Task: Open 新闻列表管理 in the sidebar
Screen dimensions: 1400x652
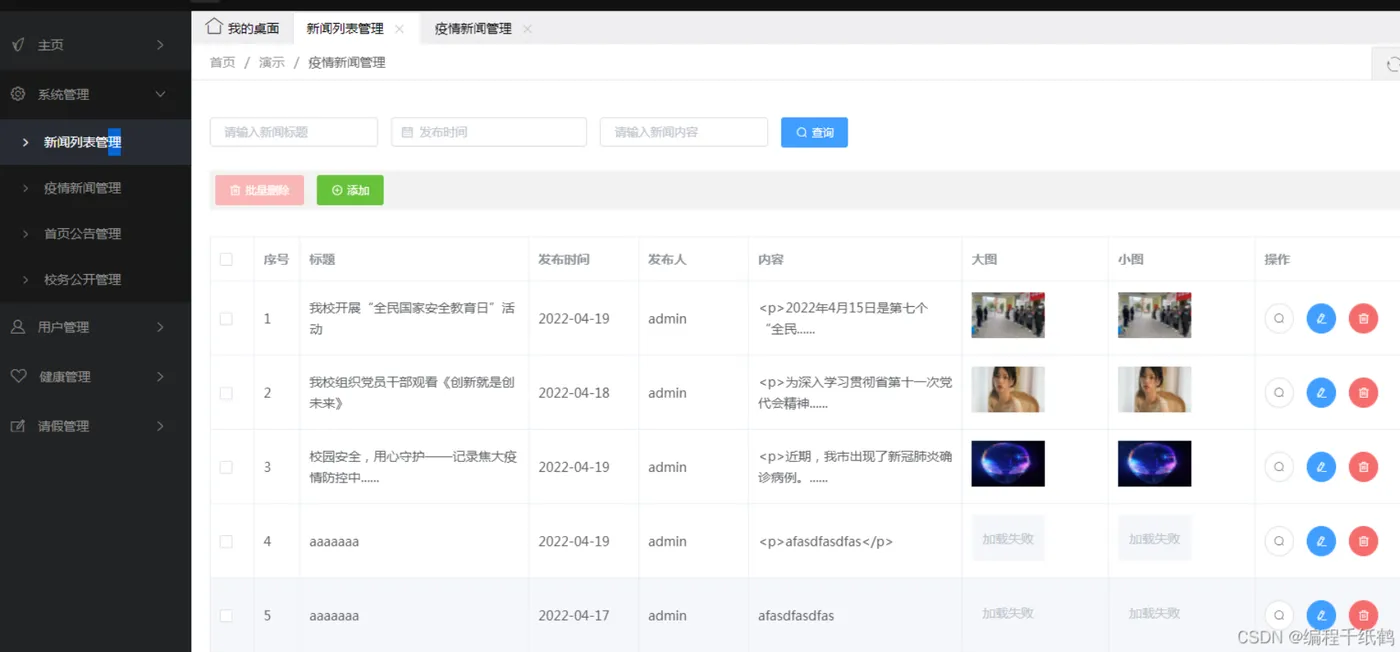Action: coord(95,142)
